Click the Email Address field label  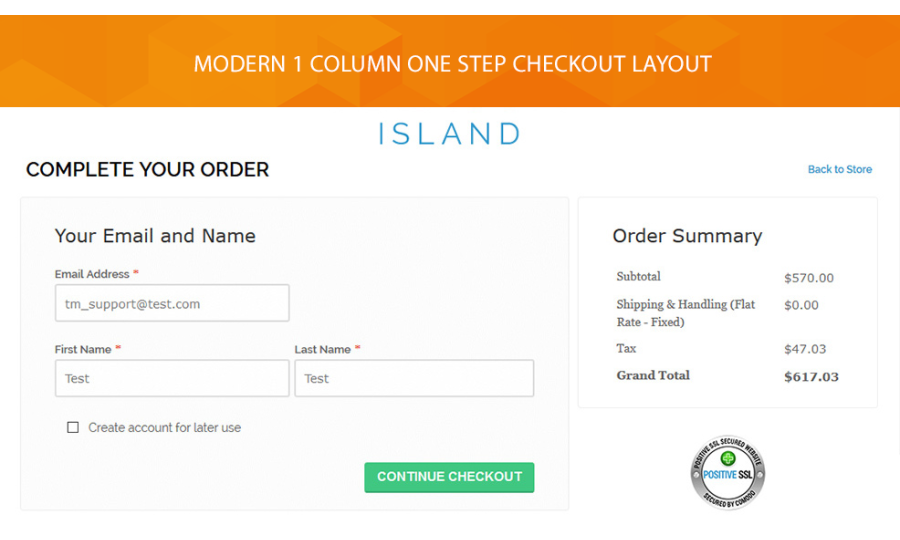click(x=92, y=274)
